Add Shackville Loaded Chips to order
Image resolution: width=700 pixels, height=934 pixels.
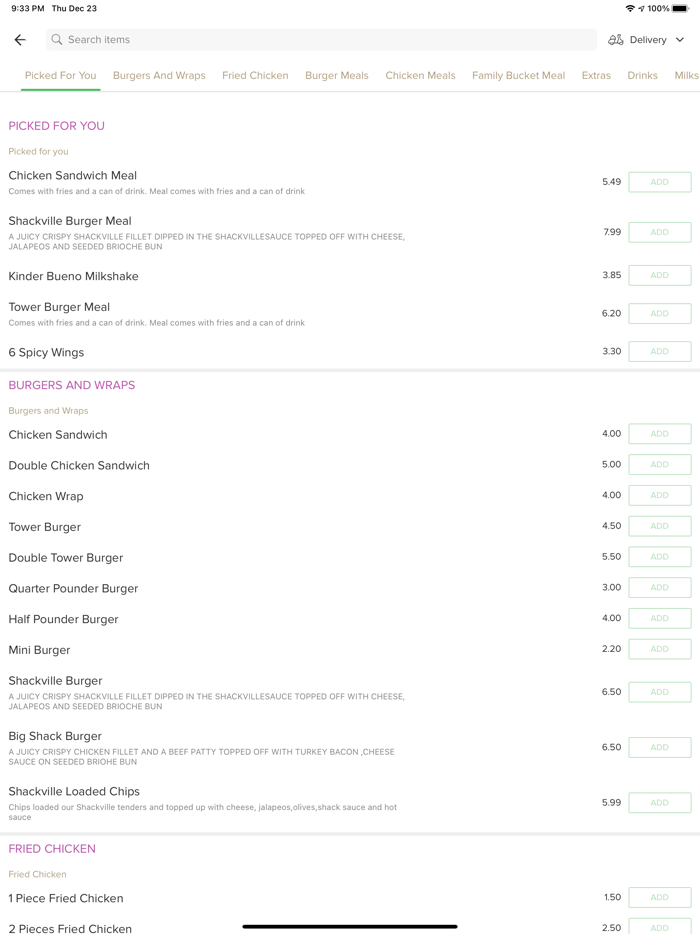coord(659,802)
